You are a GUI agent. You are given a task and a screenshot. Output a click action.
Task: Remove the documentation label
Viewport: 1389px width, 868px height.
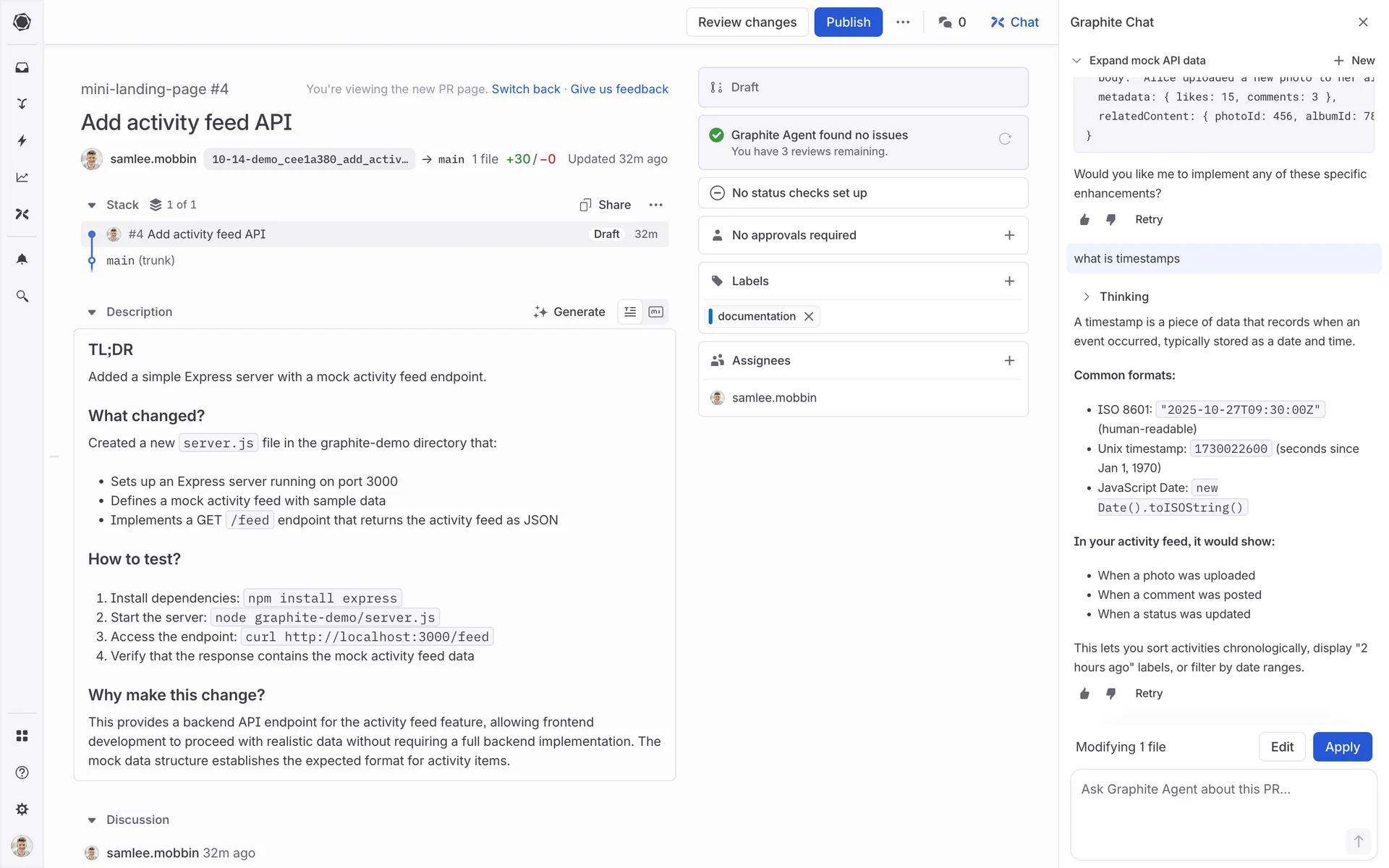click(809, 316)
